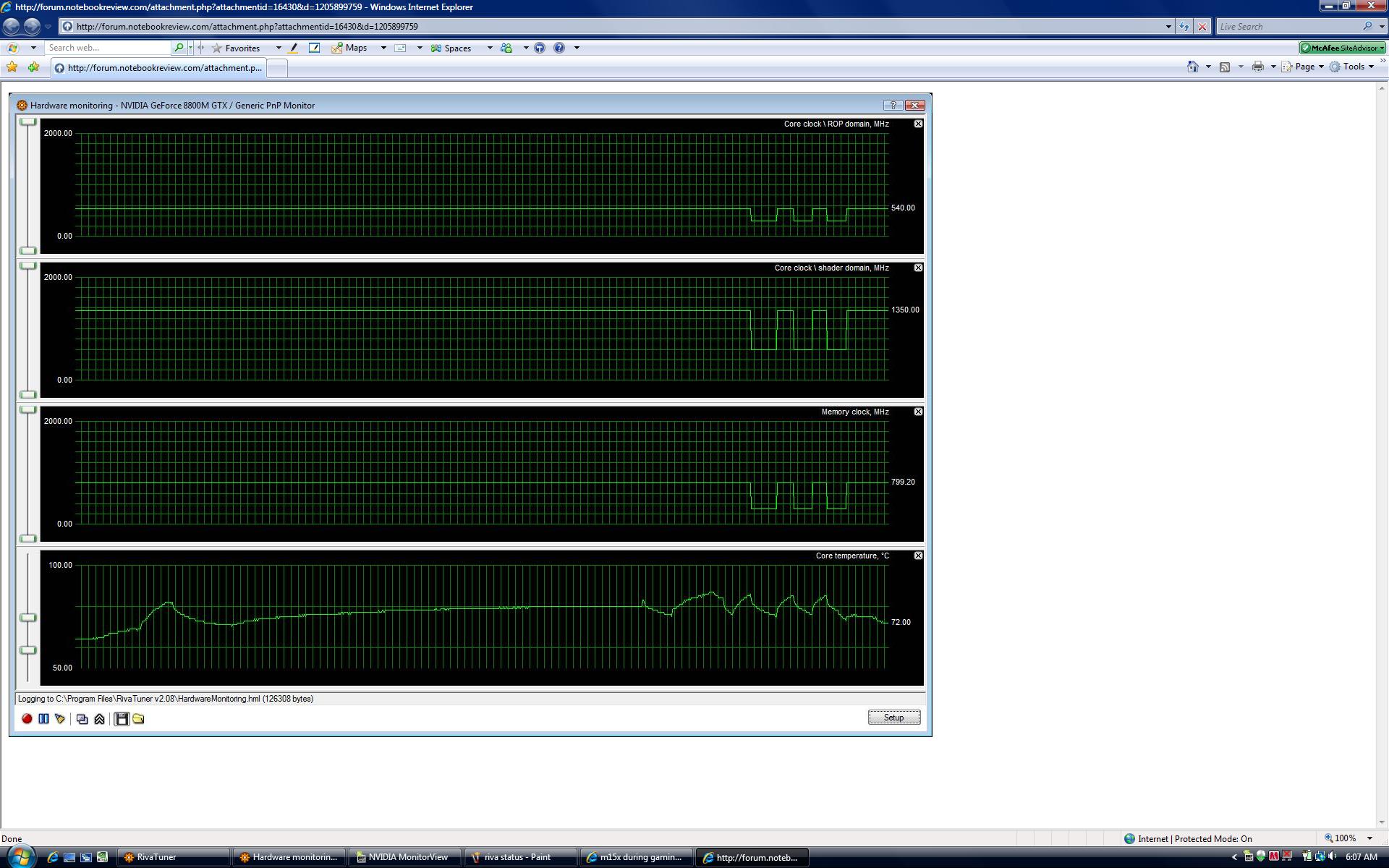Close the Core clock ROP domain graph
The width and height of the screenshot is (1389, 868).
click(x=918, y=124)
